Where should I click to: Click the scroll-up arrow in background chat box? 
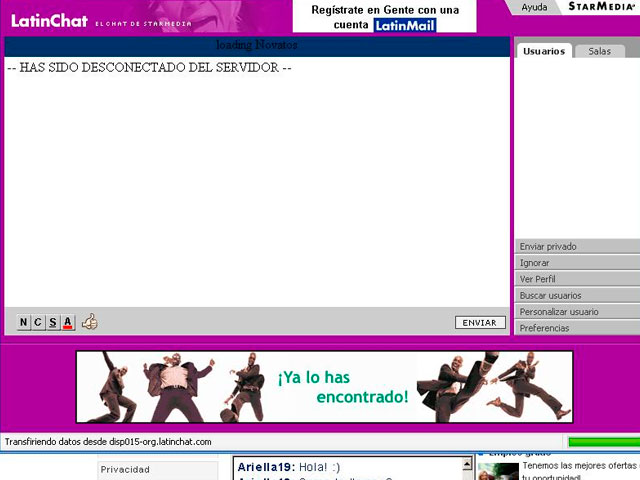467,463
